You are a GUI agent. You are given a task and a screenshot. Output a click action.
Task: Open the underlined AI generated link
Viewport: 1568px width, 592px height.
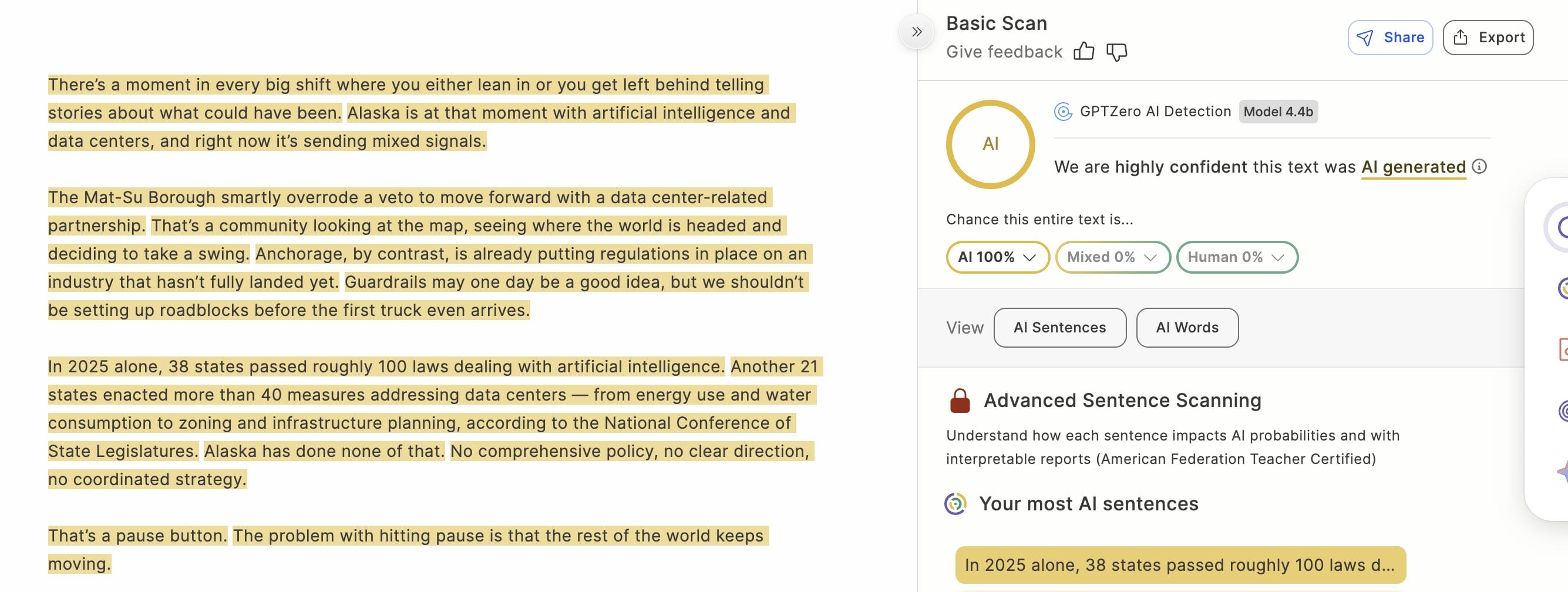click(x=1413, y=167)
